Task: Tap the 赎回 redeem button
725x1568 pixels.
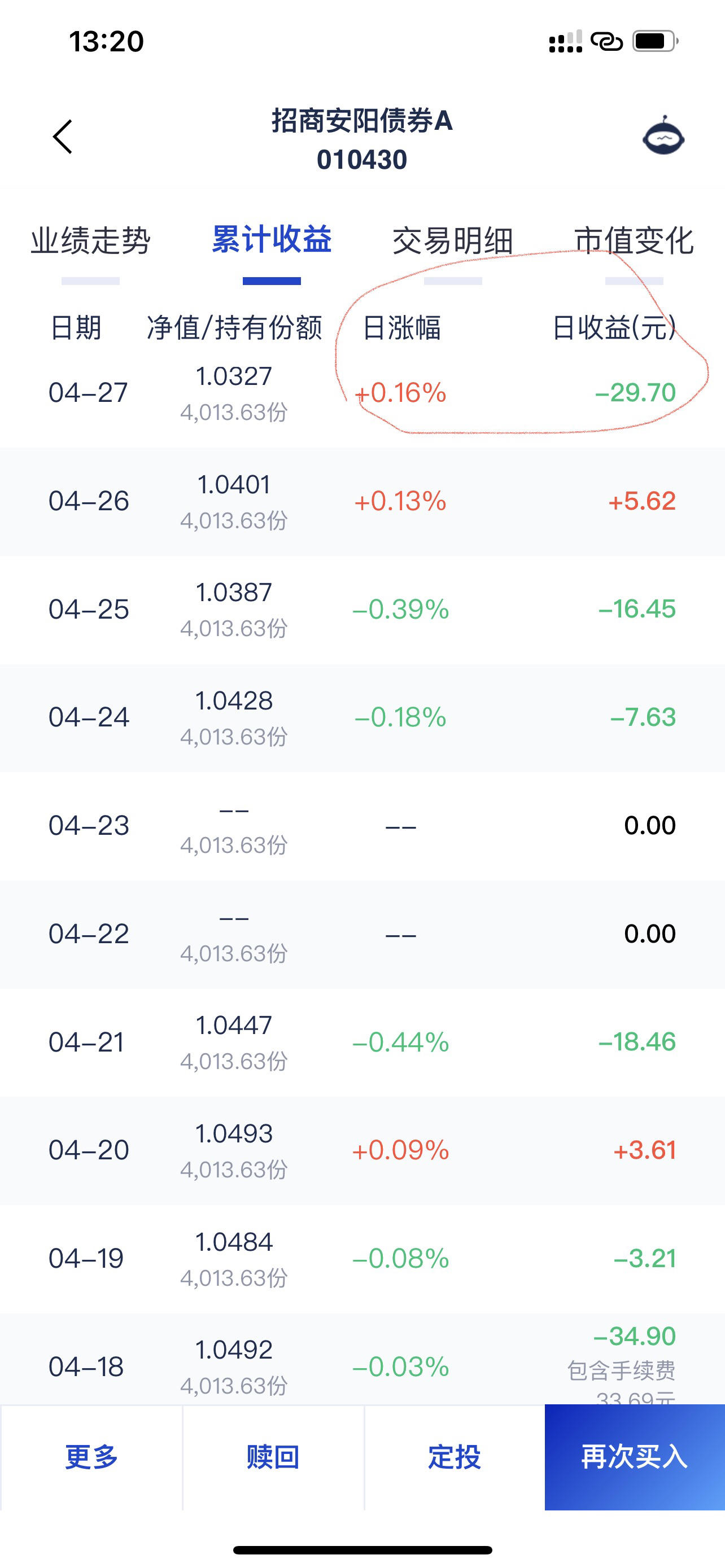Action: point(273,1457)
